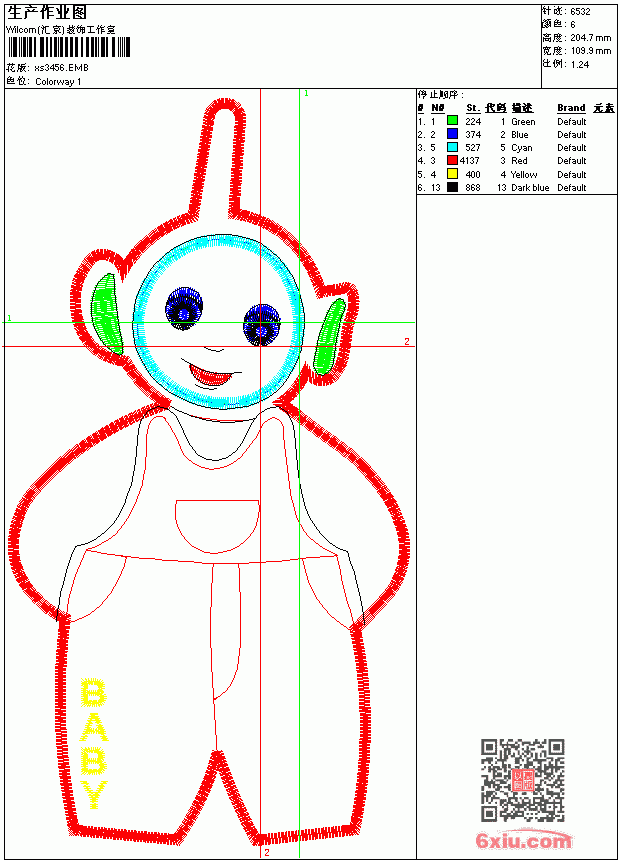Select the stitch count 374 in Blue row

[x=473, y=135]
